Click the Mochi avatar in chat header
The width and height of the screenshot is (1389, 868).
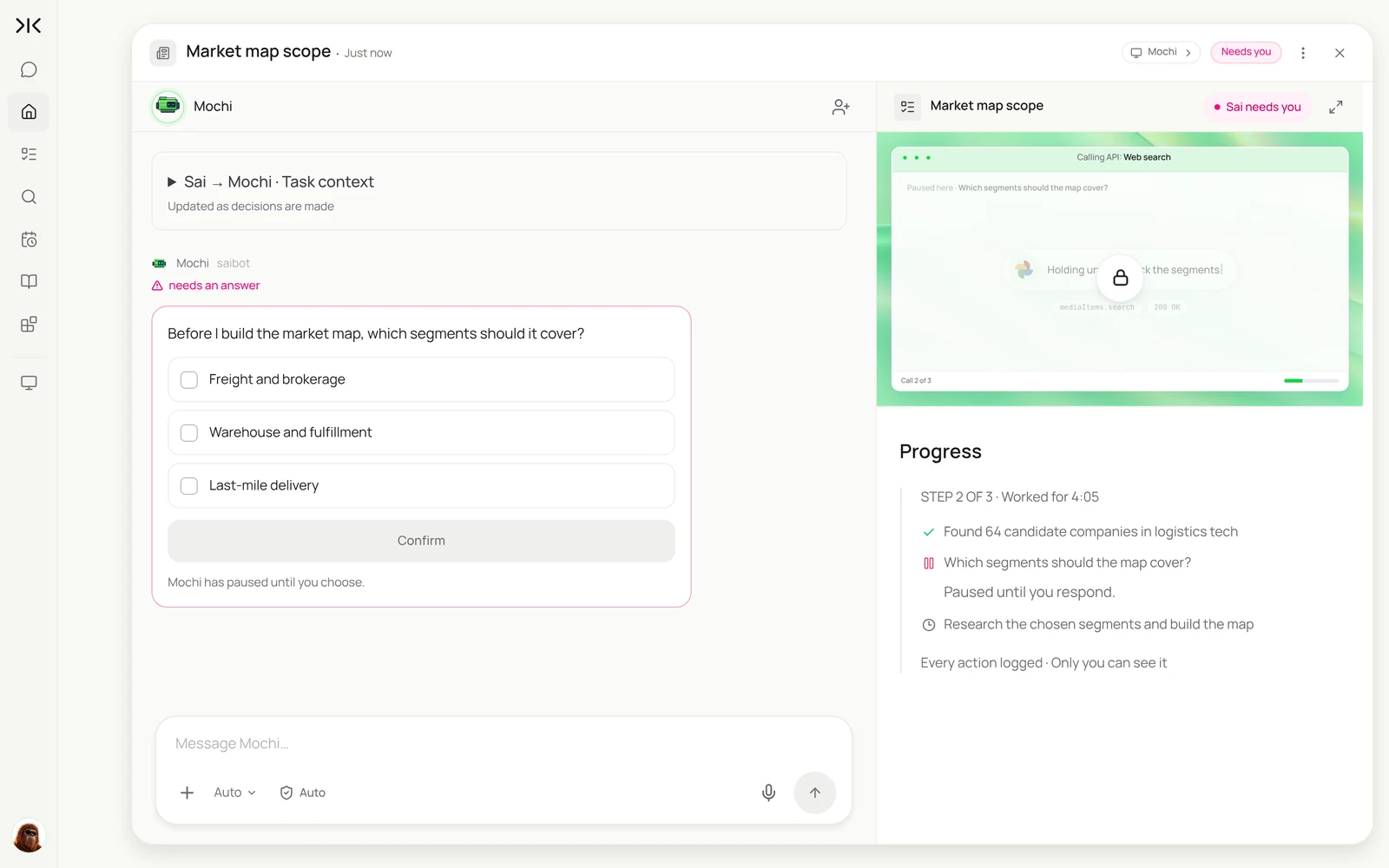(168, 107)
